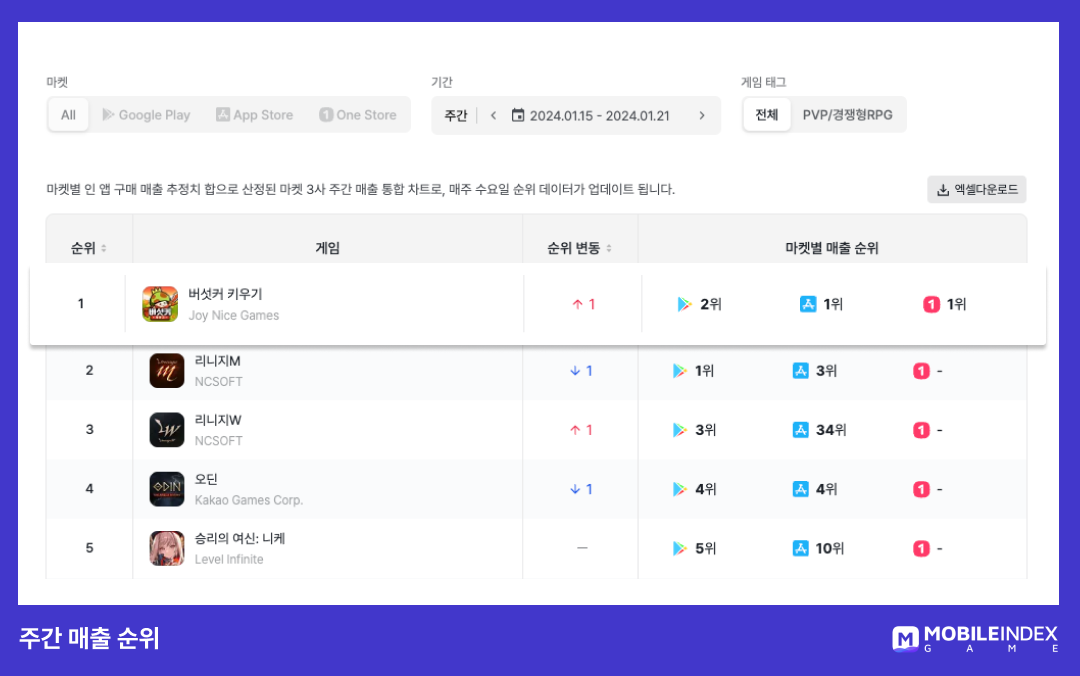Select the 전체 game tag
1080x676 pixels.
tap(767, 115)
